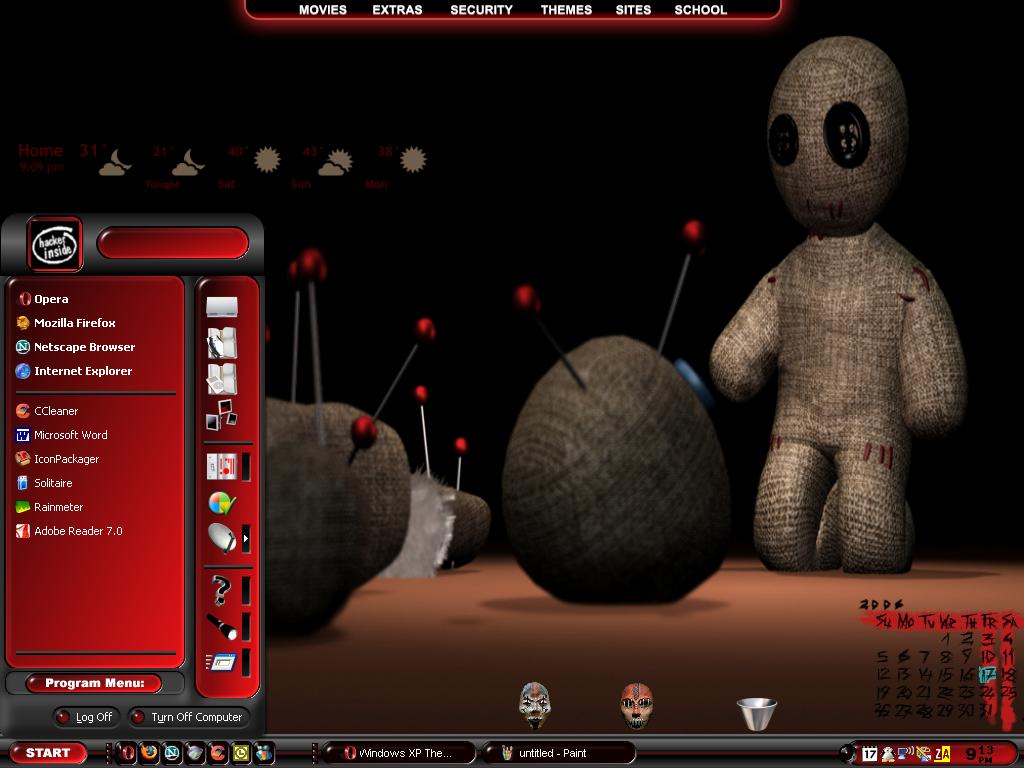Expand the Connect To submenu arrow
This screenshot has width=1024, height=768.
246,539
